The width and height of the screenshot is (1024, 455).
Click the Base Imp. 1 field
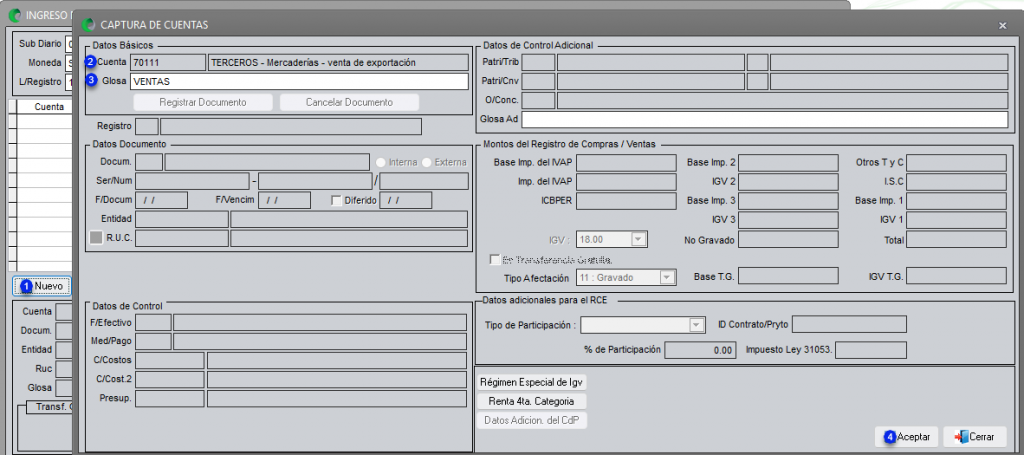point(956,201)
